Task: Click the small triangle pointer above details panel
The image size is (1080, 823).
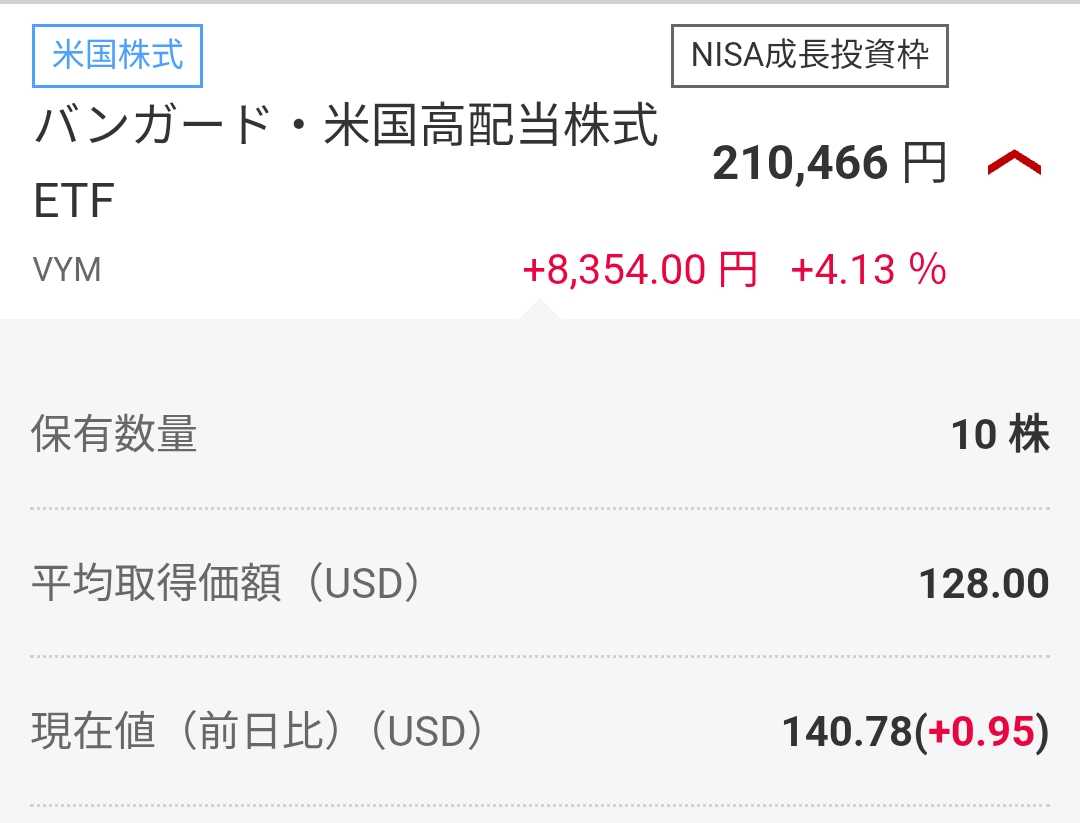Action: point(540,310)
